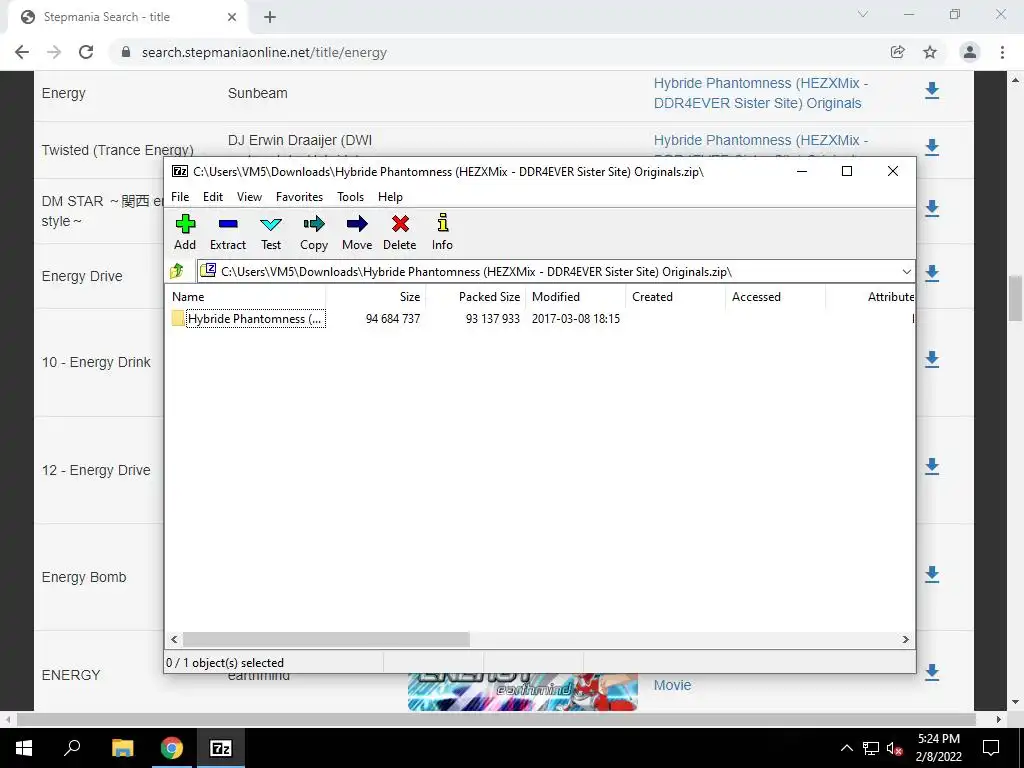Click '0 / 1 object(s) selected' status text
1024x768 pixels.
coord(225,663)
